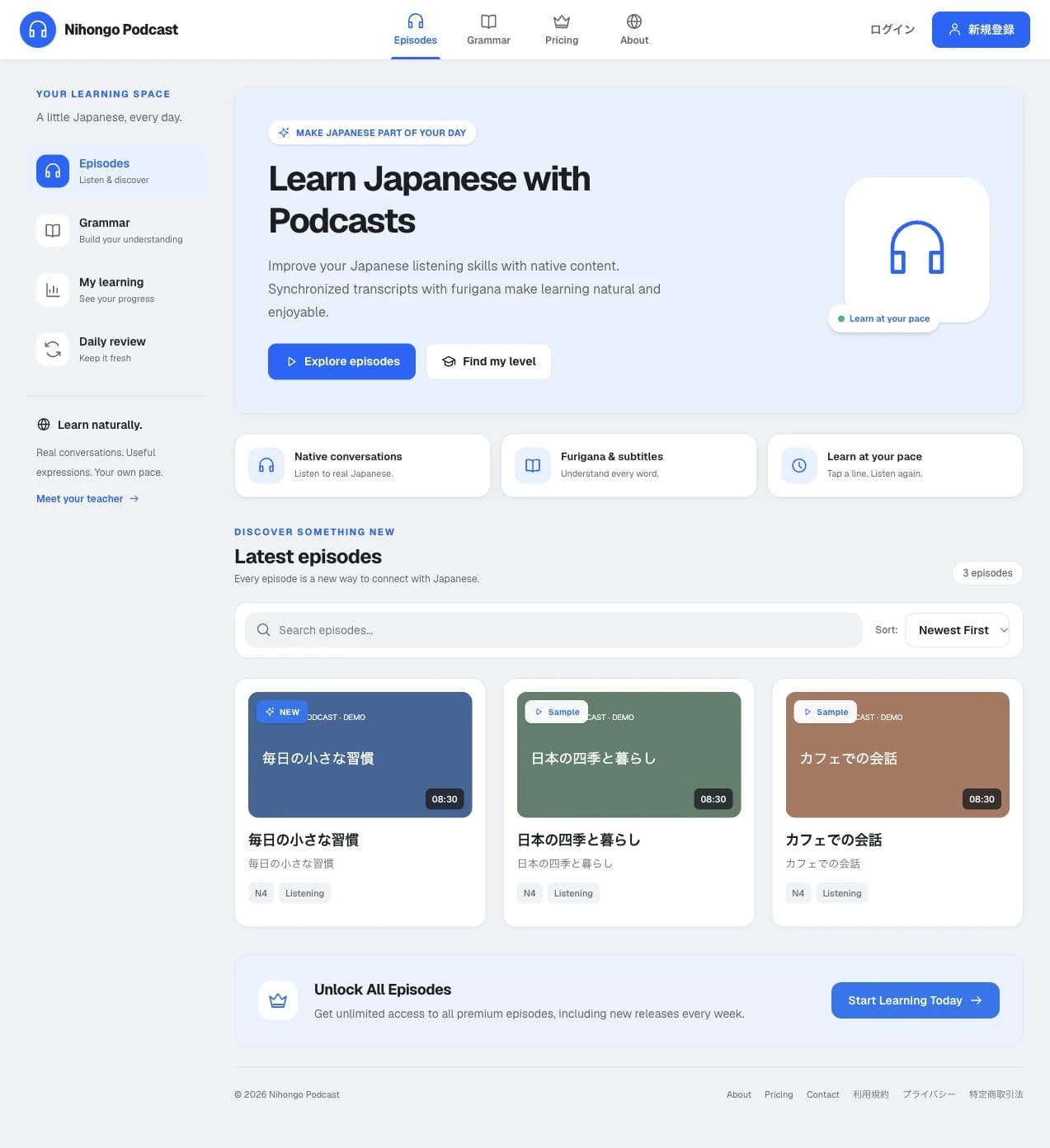Click the 毎日の小さな習慣 episode title

[x=304, y=840]
